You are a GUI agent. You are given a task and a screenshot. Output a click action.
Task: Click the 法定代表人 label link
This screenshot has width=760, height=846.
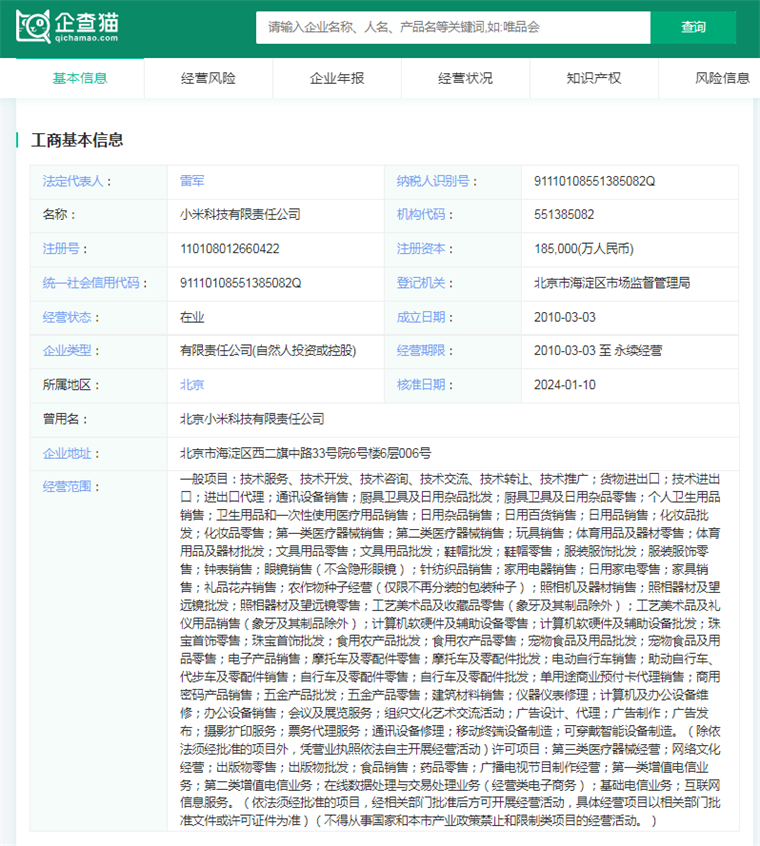click(73, 181)
